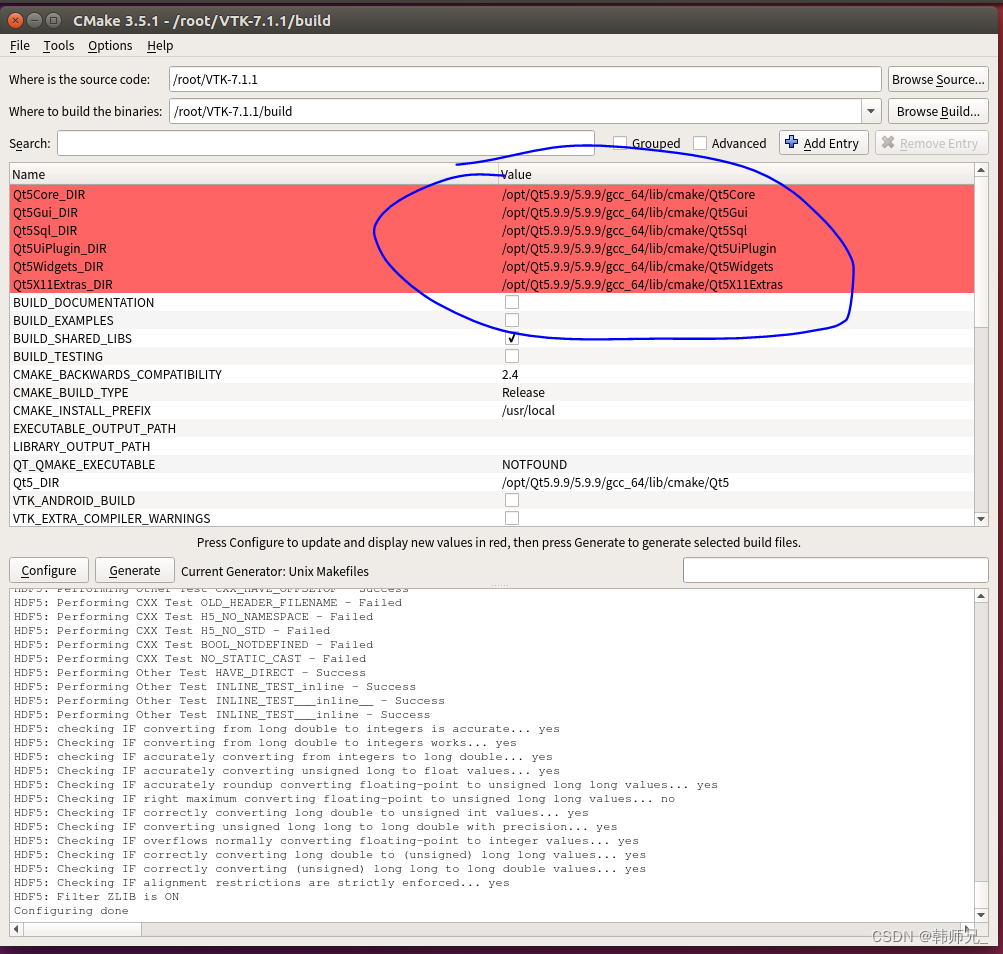Enable the Advanced checkbox
The image size is (1003, 954).
700,142
